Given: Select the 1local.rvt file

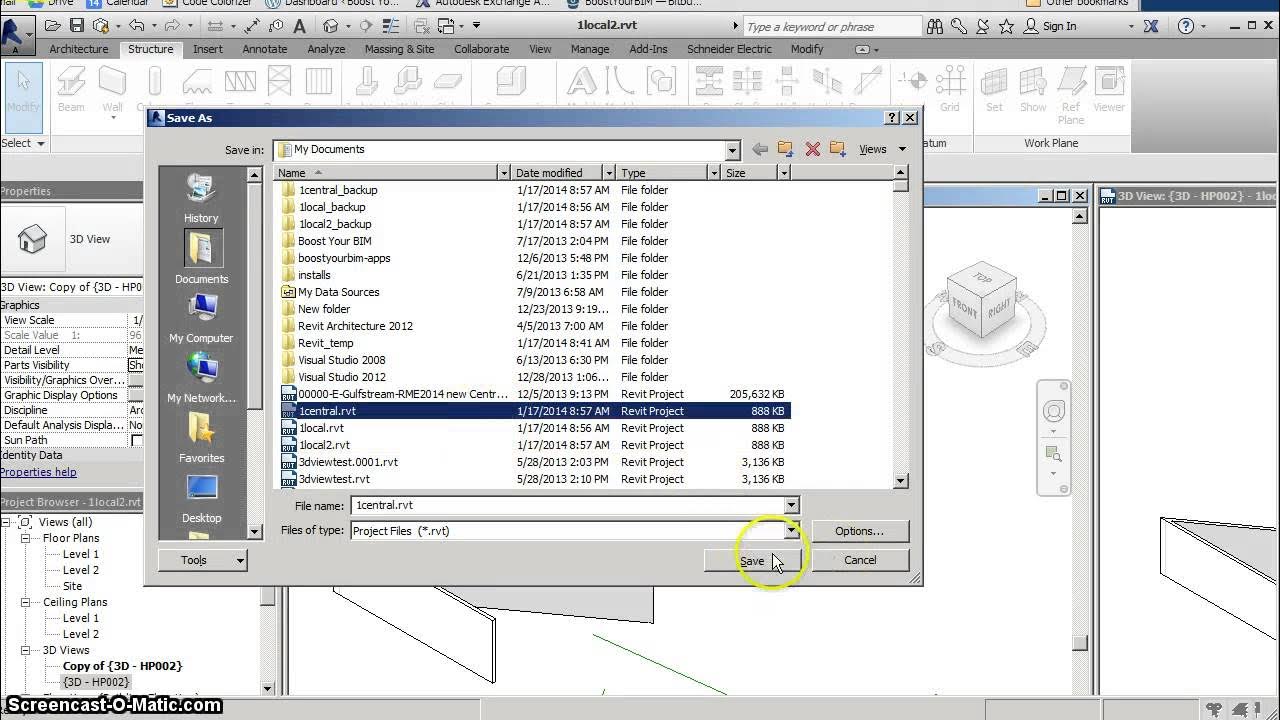Looking at the screenshot, I should pos(322,428).
